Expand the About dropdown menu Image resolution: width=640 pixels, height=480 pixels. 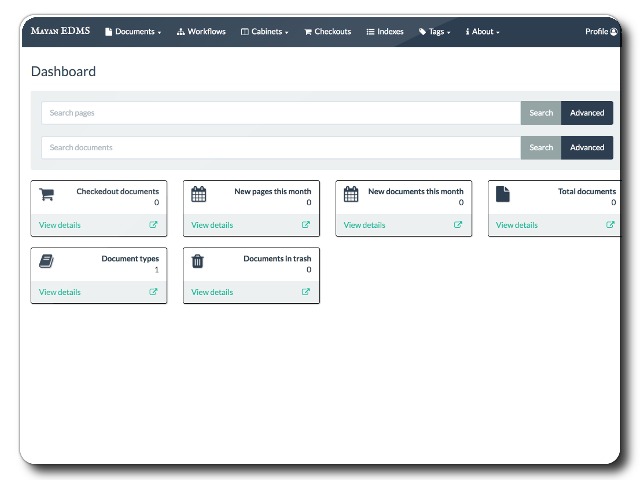point(483,32)
